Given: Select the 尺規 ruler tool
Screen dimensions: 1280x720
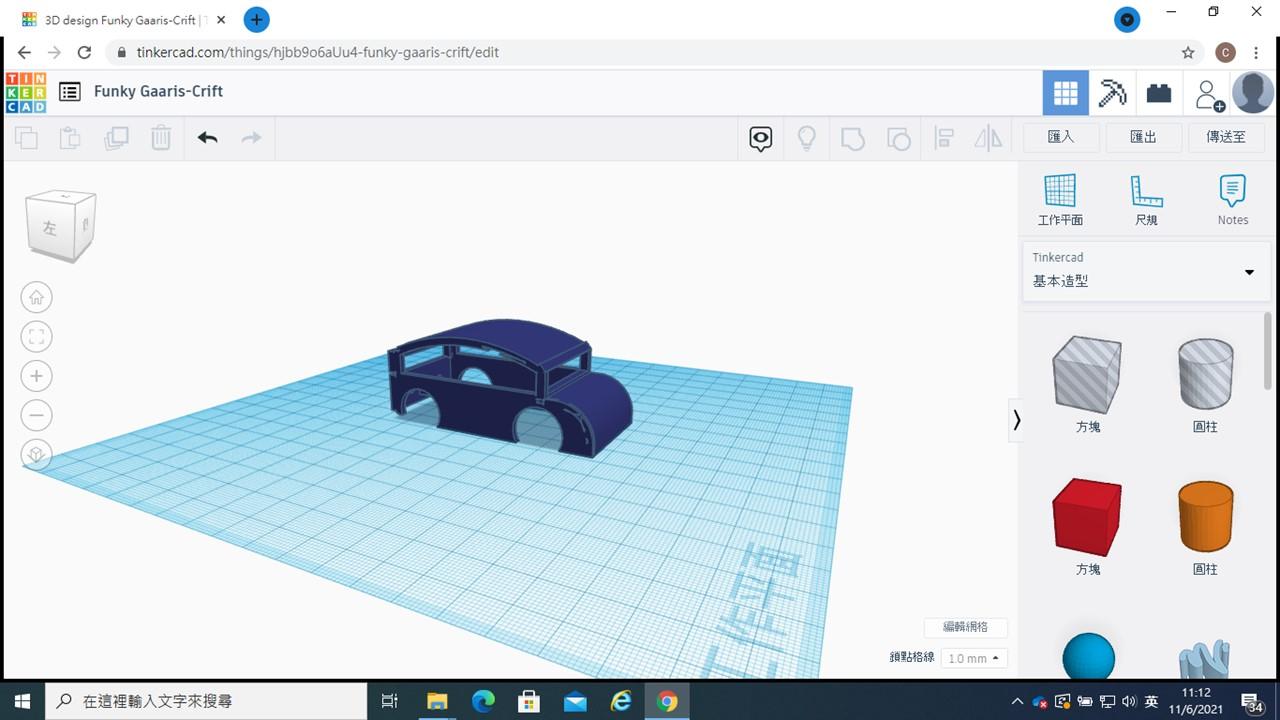Looking at the screenshot, I should tap(1146, 199).
